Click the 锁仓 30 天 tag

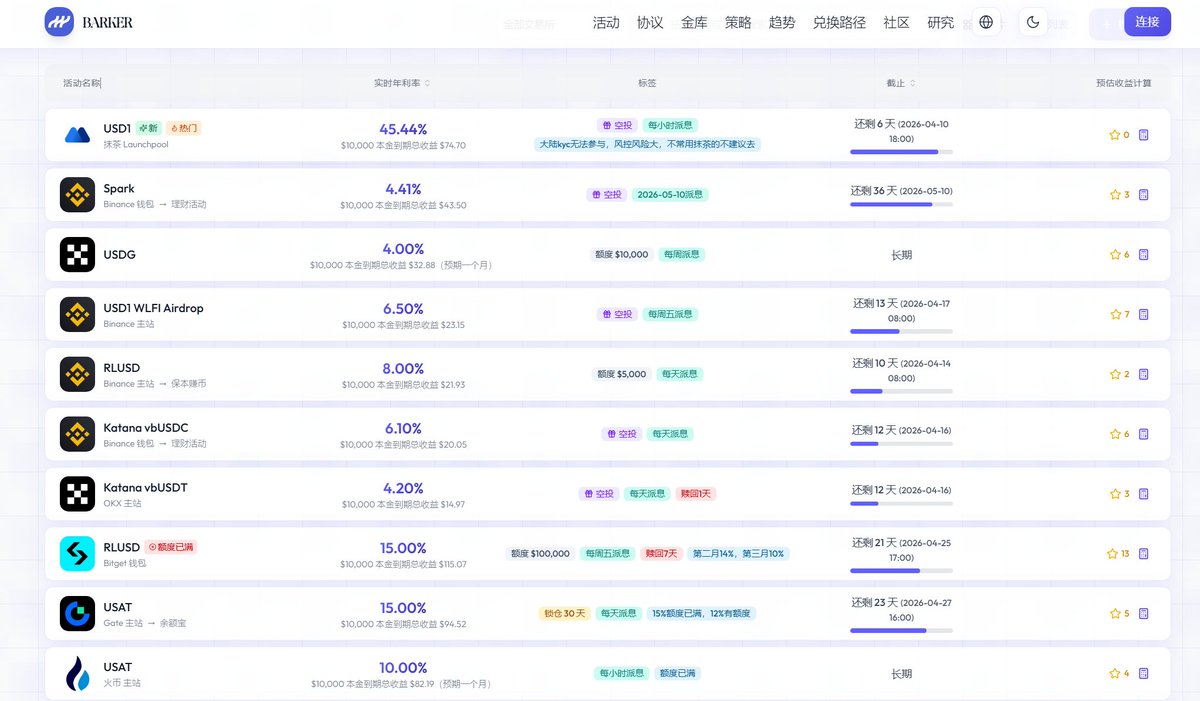(x=564, y=613)
